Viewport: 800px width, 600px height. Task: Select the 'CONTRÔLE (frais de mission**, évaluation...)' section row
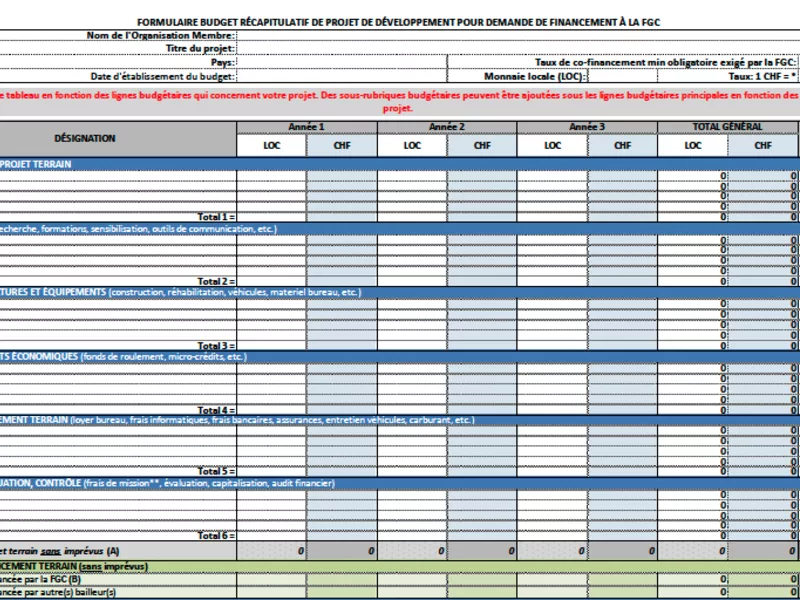pos(400,483)
